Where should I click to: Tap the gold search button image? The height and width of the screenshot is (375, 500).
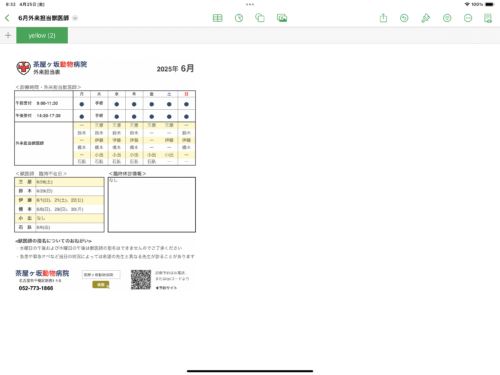pos(101,285)
